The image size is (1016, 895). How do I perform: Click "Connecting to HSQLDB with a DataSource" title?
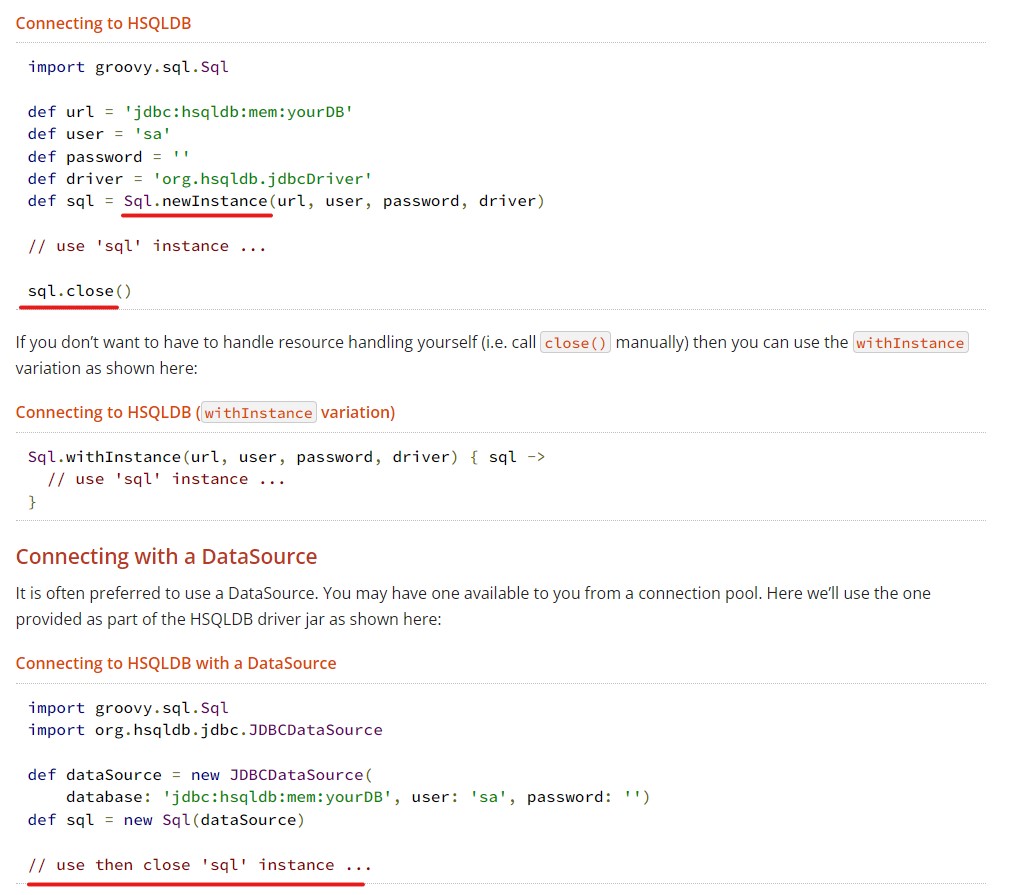tap(176, 663)
